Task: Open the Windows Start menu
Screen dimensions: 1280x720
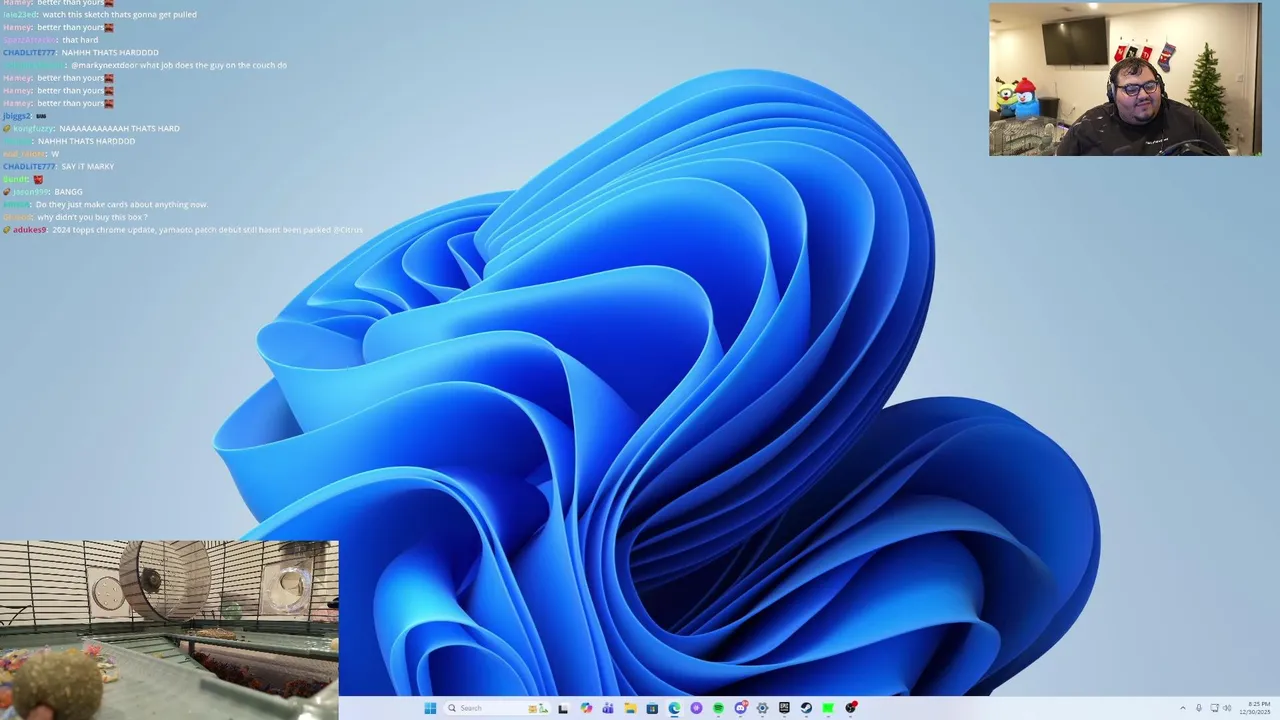Action: coord(430,708)
